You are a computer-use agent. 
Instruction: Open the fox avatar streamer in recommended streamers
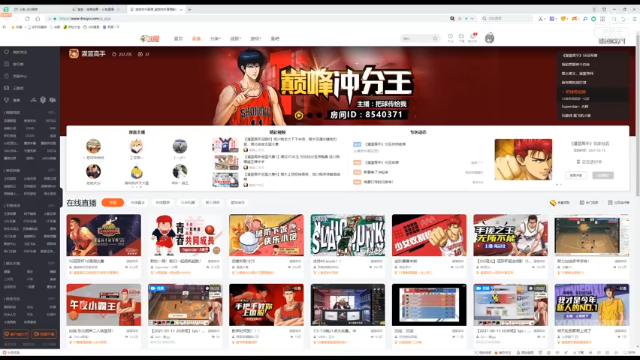coord(136,146)
